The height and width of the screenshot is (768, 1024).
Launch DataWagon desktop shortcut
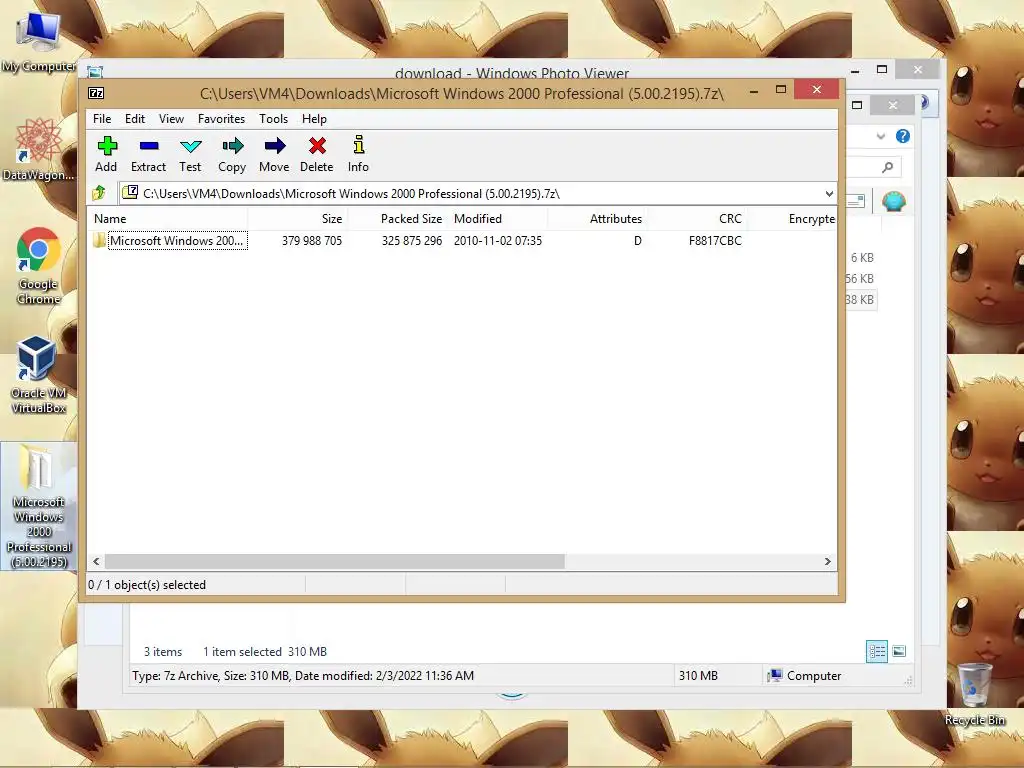point(39,150)
